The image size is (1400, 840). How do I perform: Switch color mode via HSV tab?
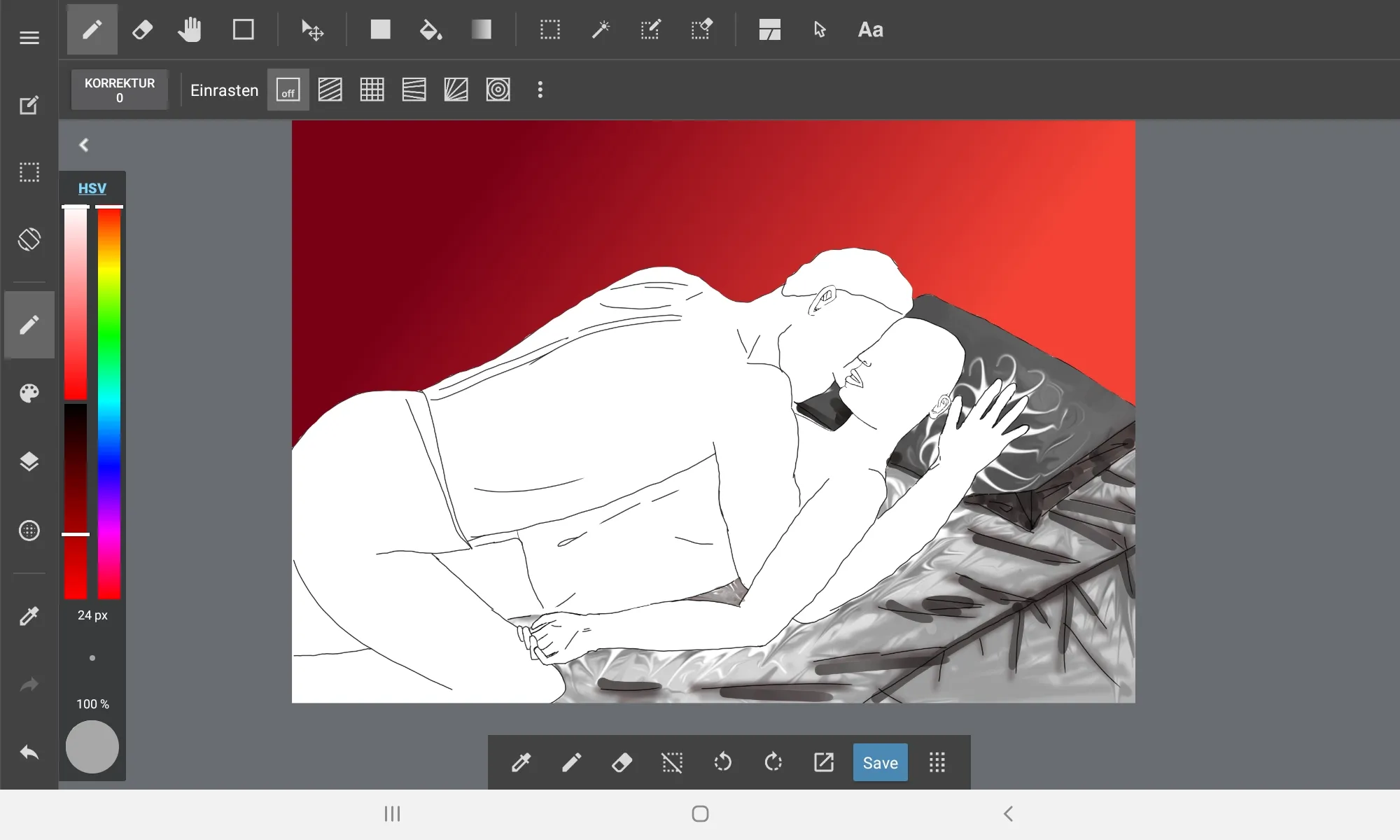coord(92,188)
